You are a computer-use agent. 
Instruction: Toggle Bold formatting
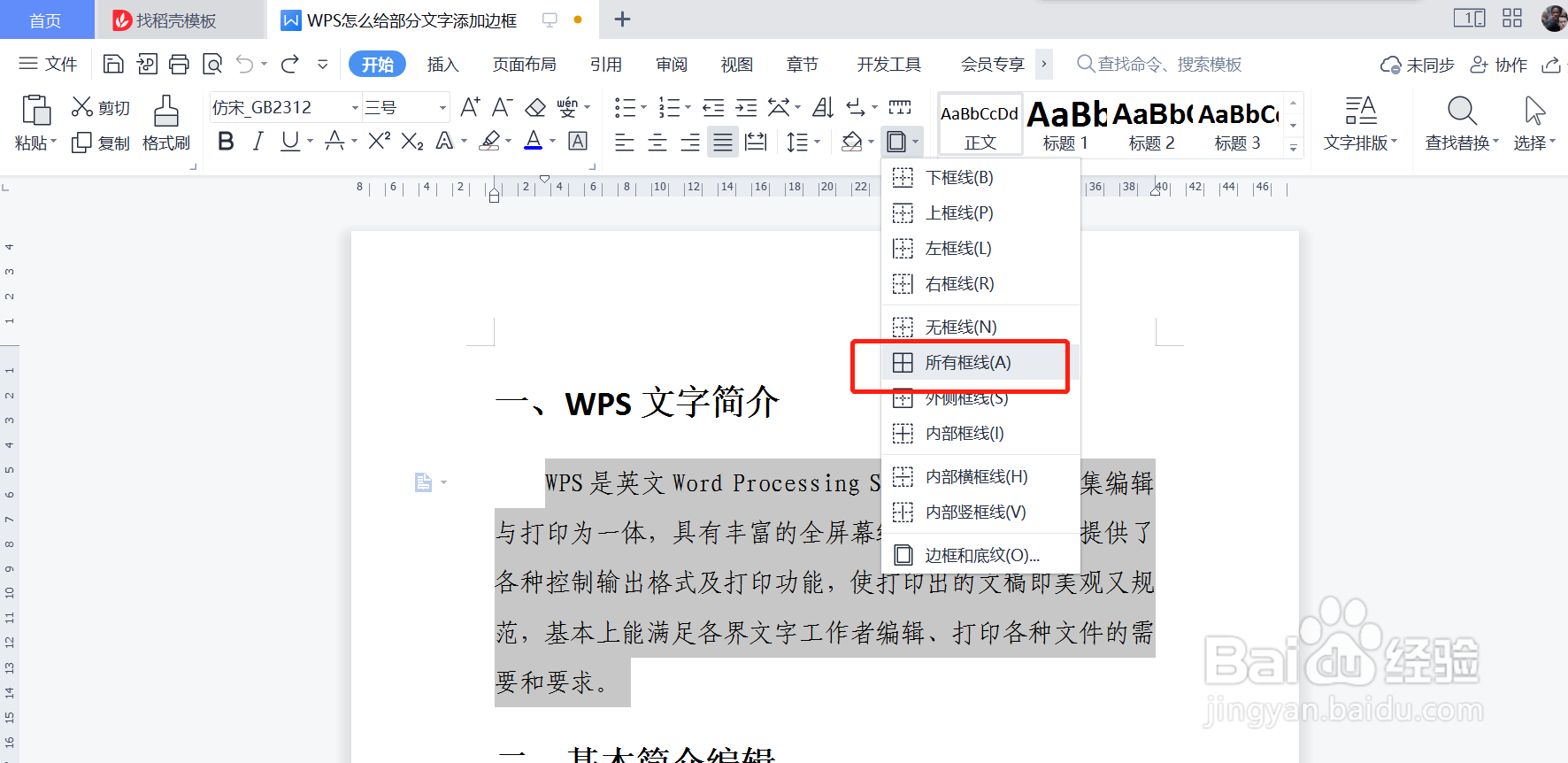(226, 141)
